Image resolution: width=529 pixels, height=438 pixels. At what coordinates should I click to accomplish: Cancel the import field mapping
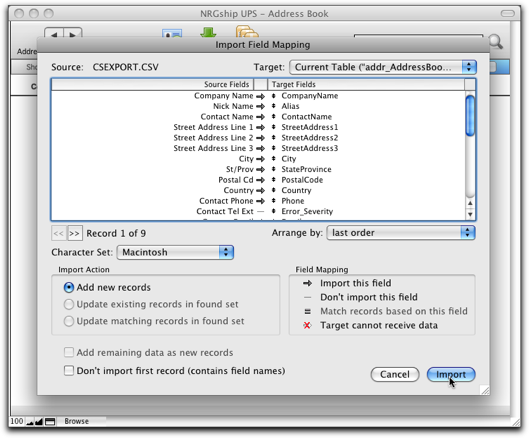click(x=395, y=374)
